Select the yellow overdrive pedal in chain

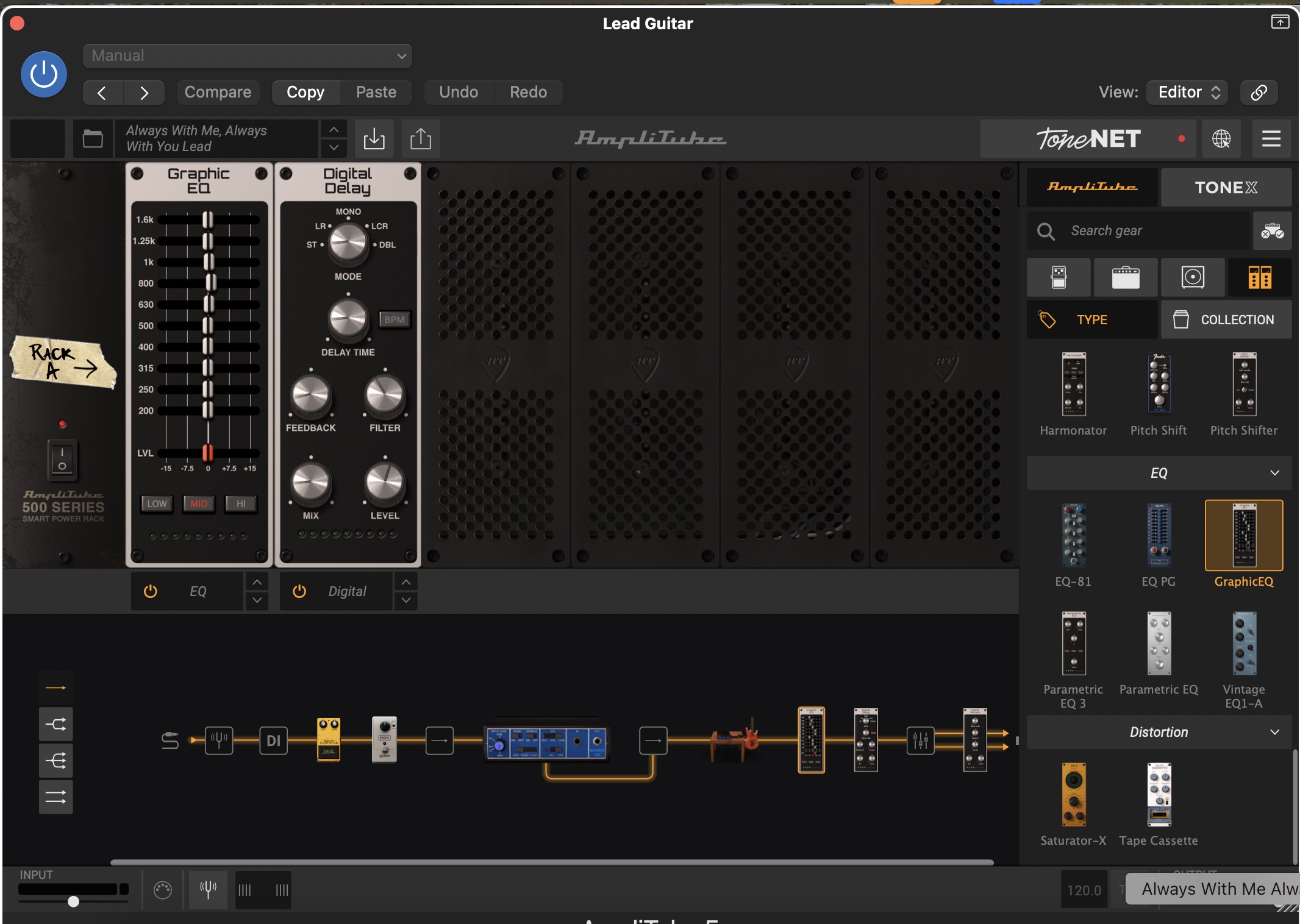[x=329, y=739]
